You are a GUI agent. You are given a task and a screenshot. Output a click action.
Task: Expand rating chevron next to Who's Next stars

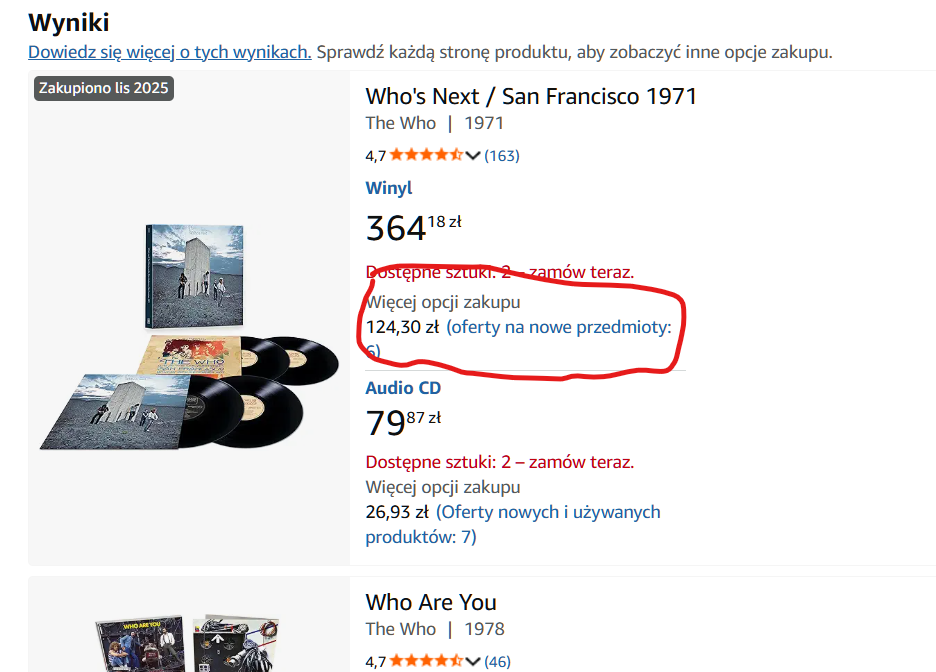tap(473, 155)
